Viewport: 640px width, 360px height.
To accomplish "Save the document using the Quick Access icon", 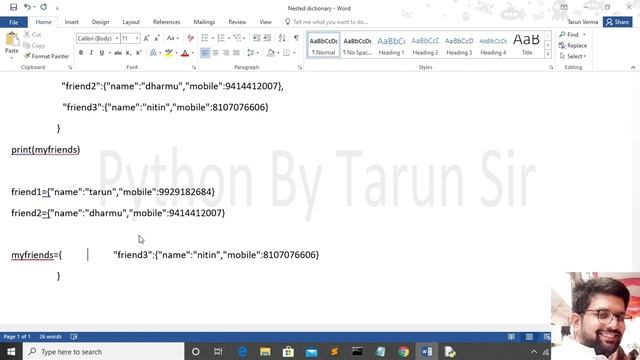I will tap(13, 7).
